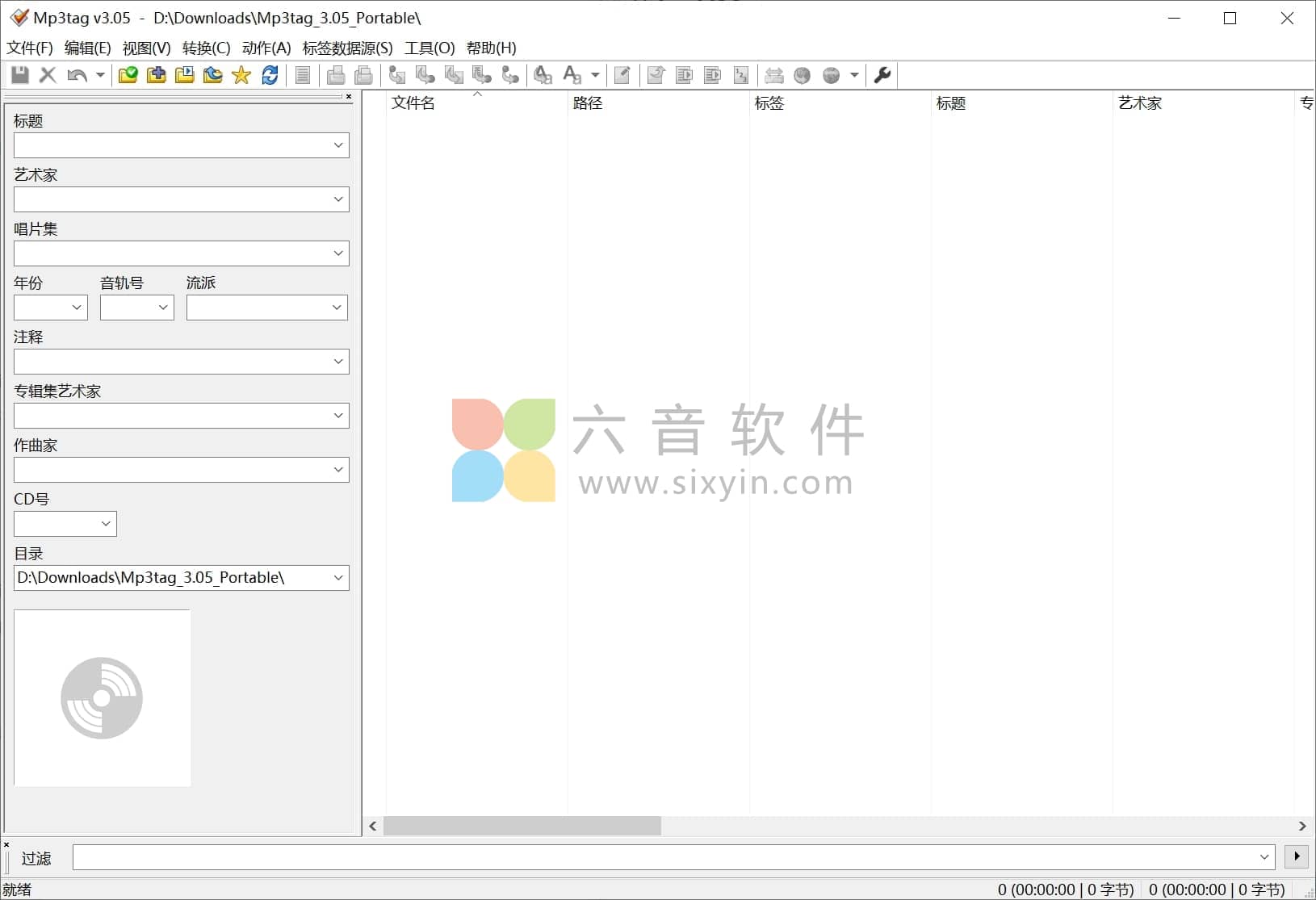Viewport: 1316px width, 900px height.
Task: Open Options with the wrench icon
Action: pyautogui.click(x=882, y=75)
